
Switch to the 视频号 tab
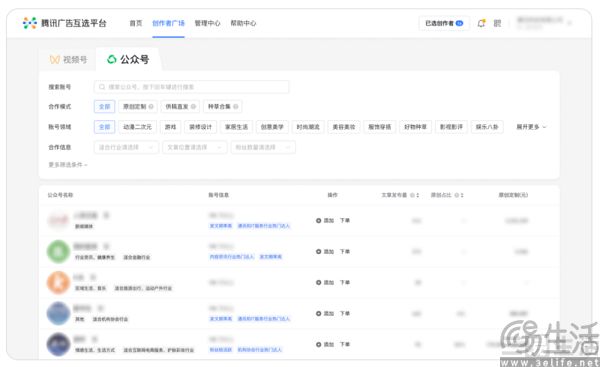coord(68,60)
